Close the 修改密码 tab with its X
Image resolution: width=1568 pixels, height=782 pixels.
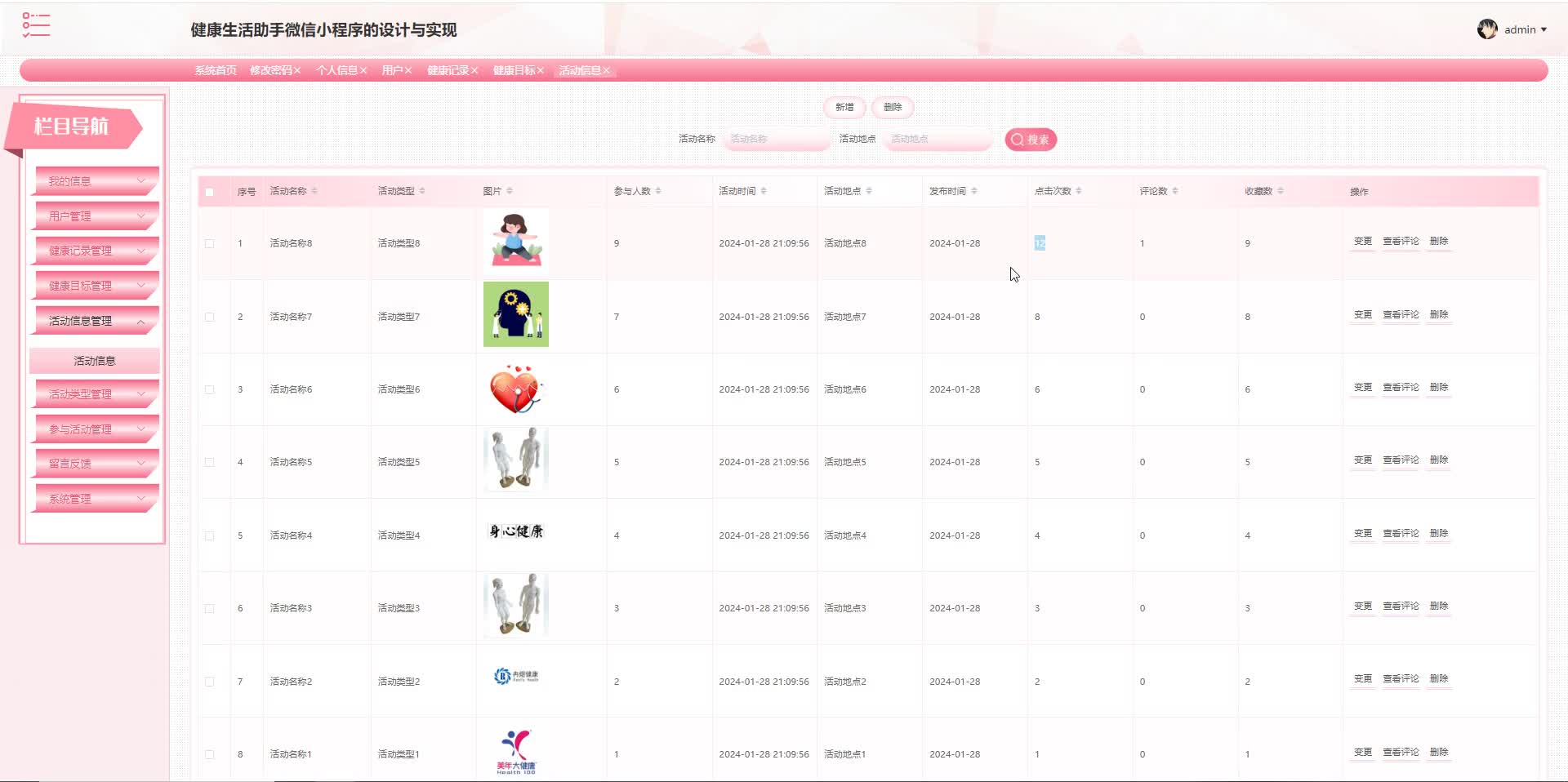pos(297,70)
